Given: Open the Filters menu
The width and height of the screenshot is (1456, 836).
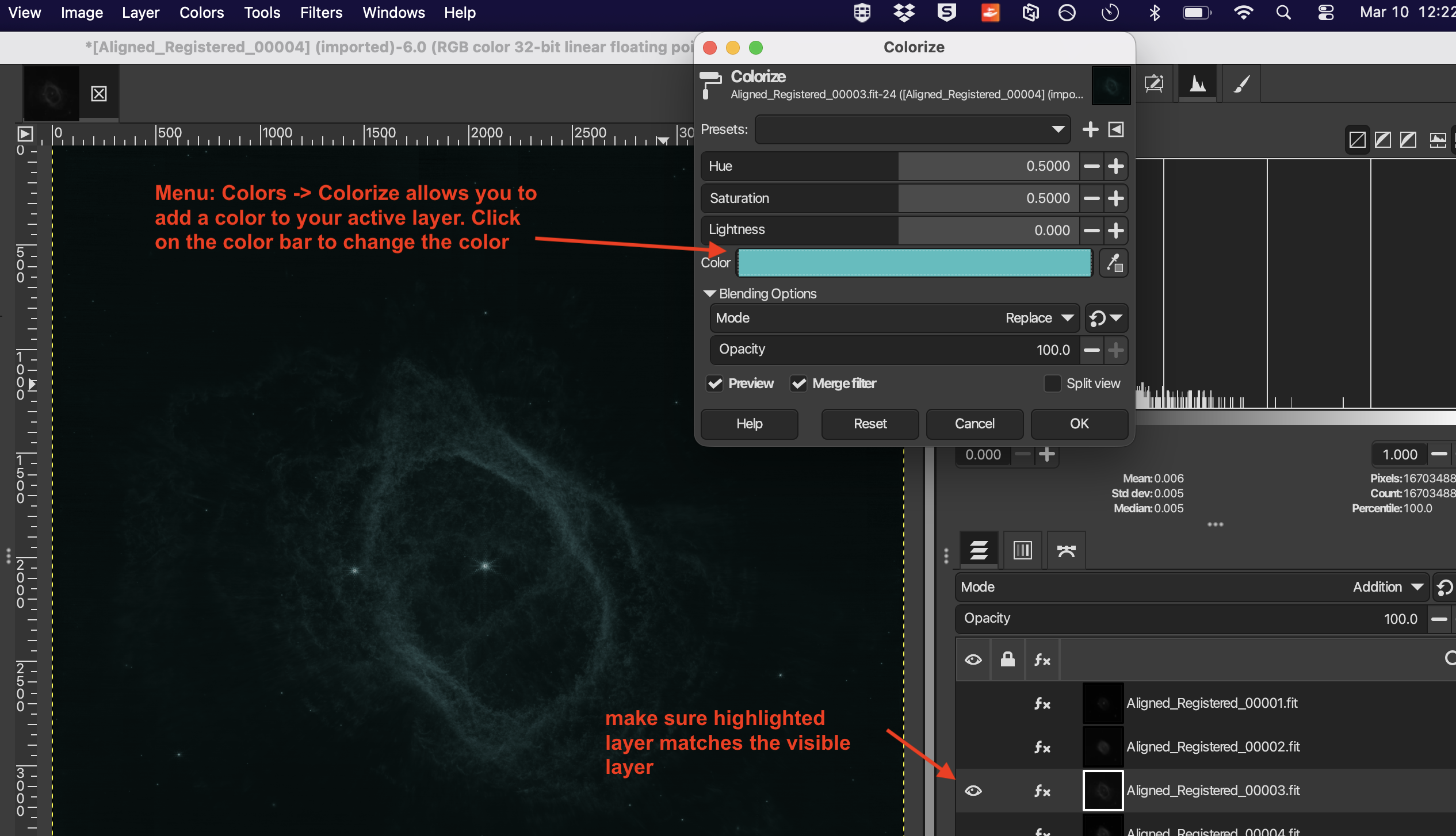Looking at the screenshot, I should pyautogui.click(x=321, y=13).
